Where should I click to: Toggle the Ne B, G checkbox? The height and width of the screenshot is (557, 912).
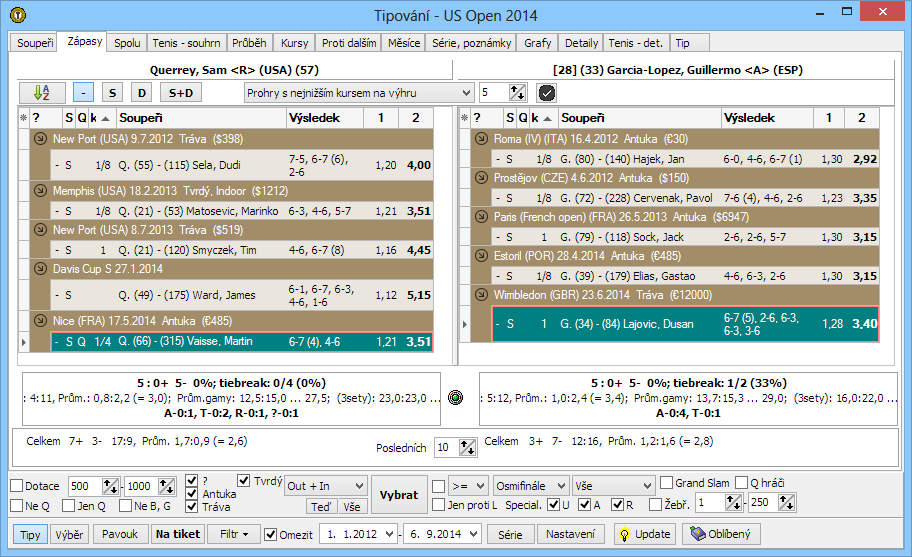click(x=125, y=506)
